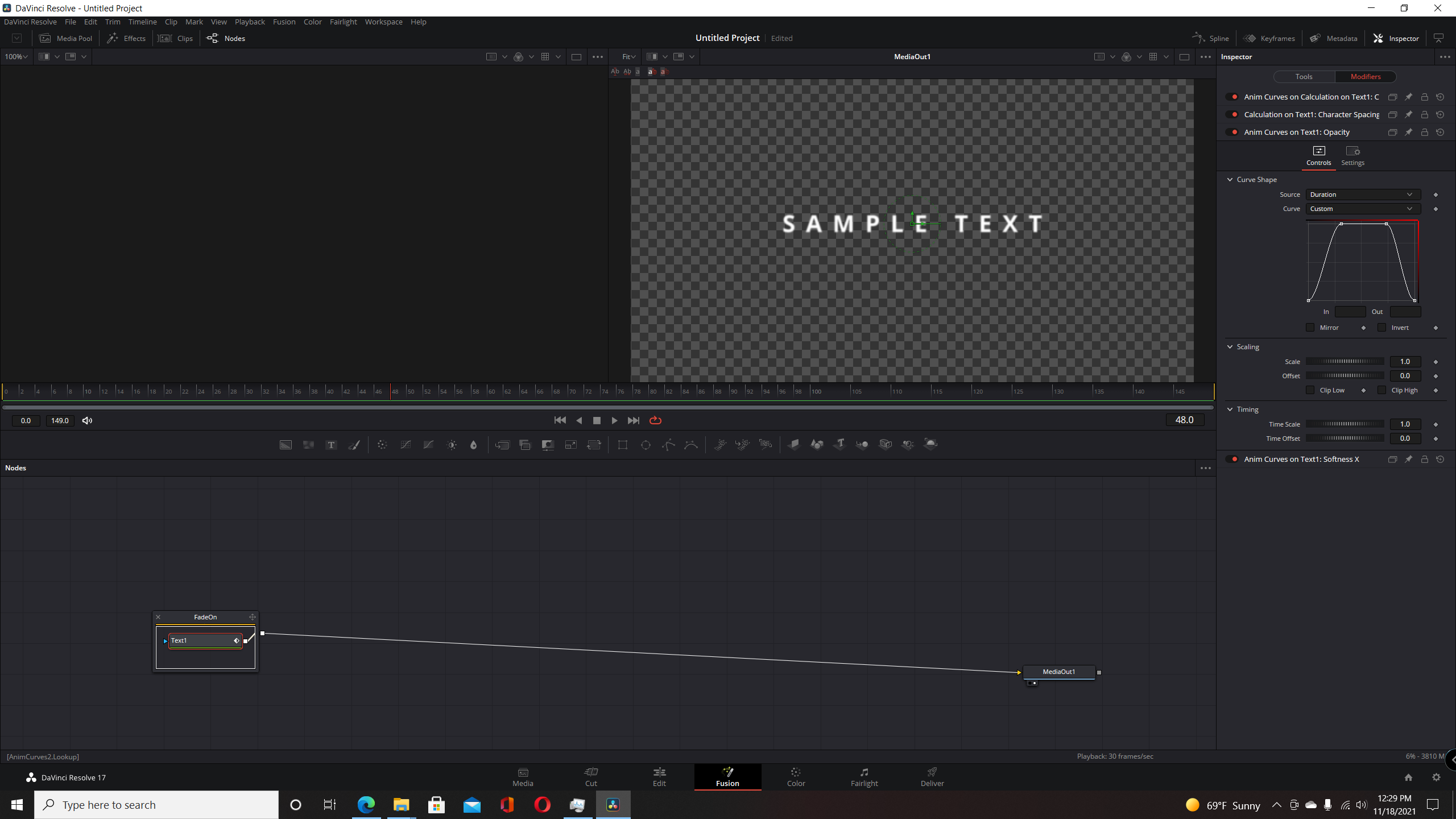Add the Text 3D tool

pos(839,445)
